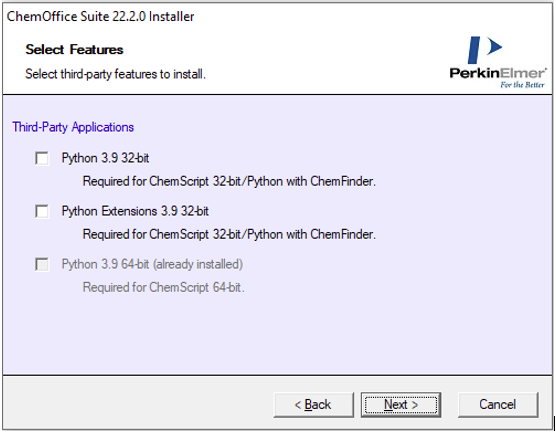This screenshot has width=556, height=433.
Task: Click the description under Python 3.9 32-bit
Action: pyautogui.click(x=229, y=182)
